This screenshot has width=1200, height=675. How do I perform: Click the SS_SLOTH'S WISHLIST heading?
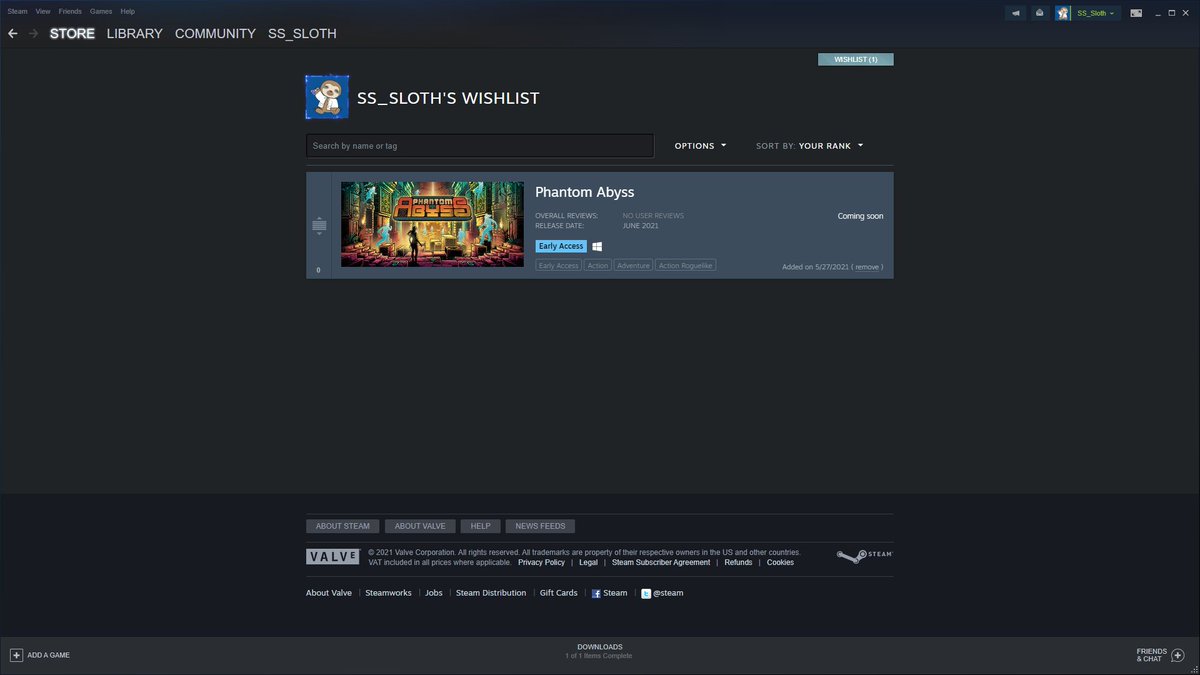pos(448,98)
